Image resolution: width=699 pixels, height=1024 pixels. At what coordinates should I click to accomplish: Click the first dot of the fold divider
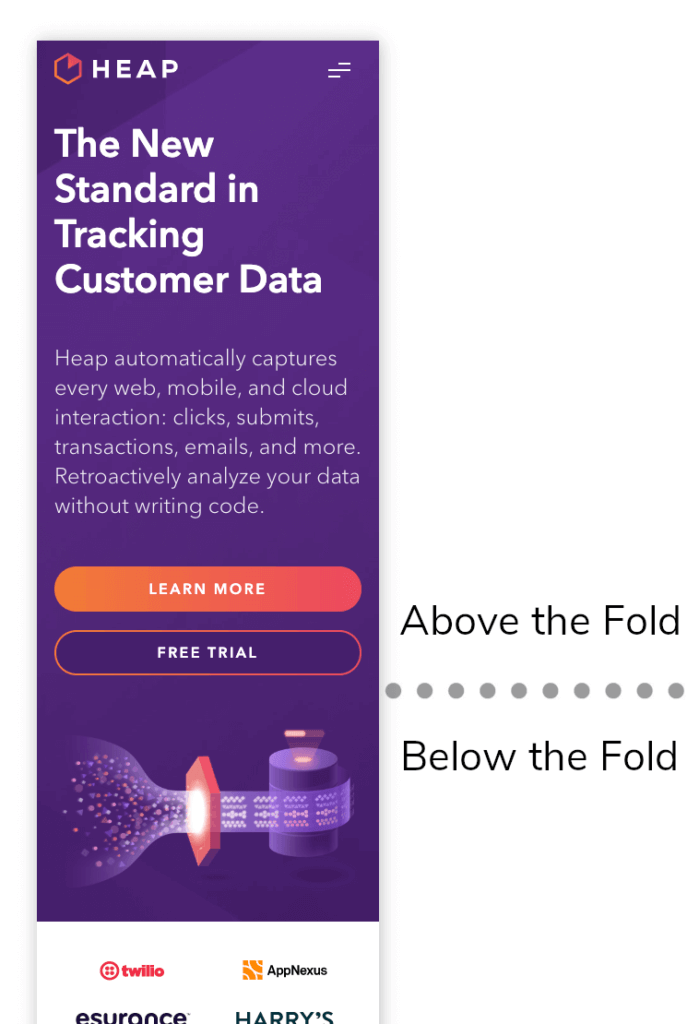coord(393,690)
